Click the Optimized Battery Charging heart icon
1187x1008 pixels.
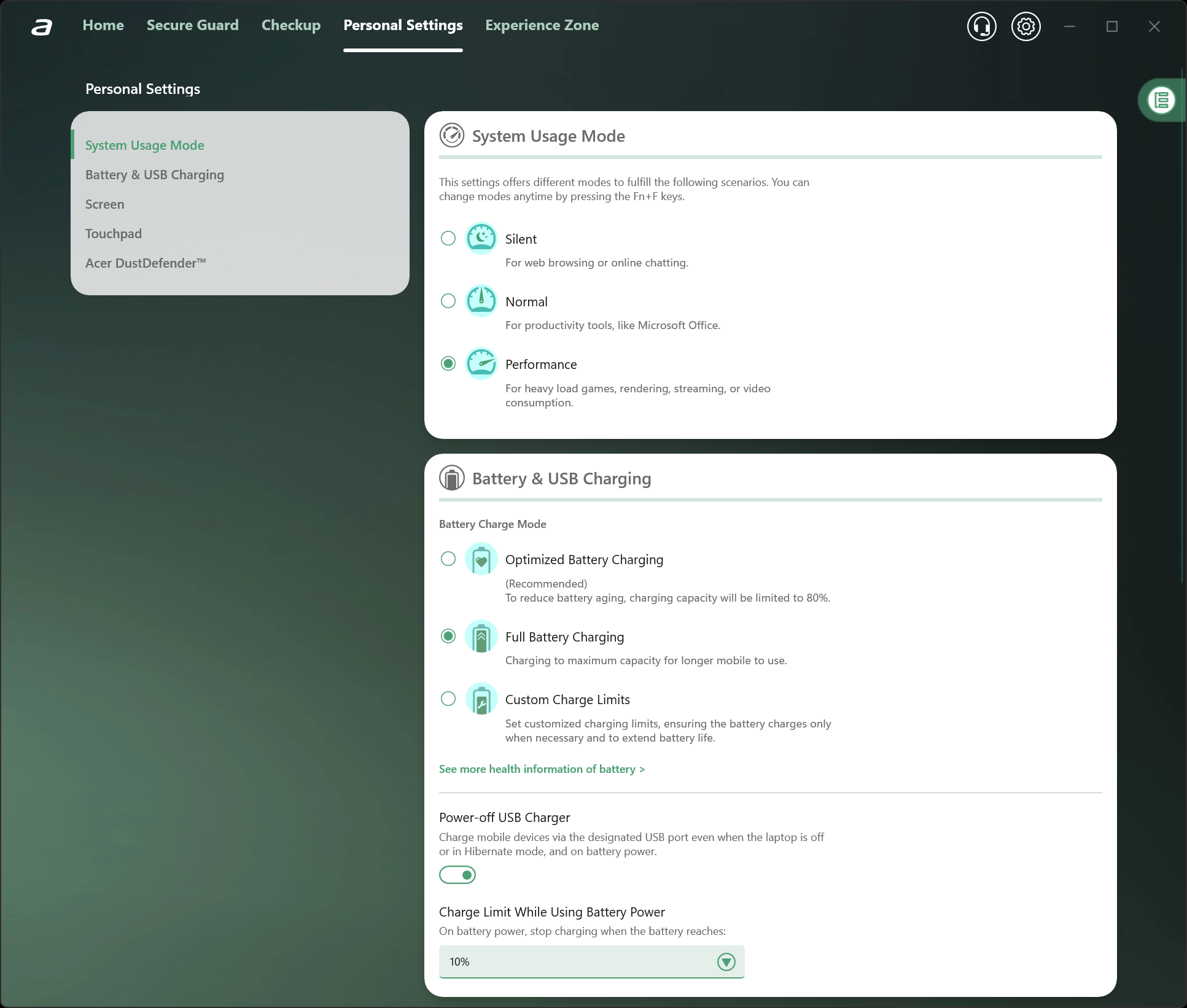[x=481, y=559]
